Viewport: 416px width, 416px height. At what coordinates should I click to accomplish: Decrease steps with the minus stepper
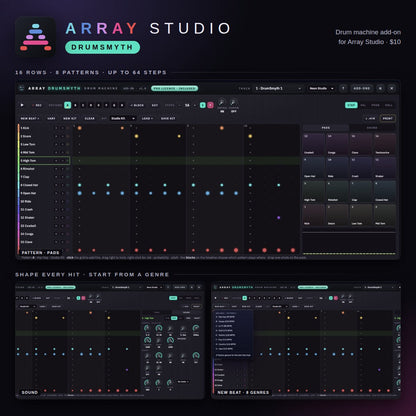click(180, 105)
